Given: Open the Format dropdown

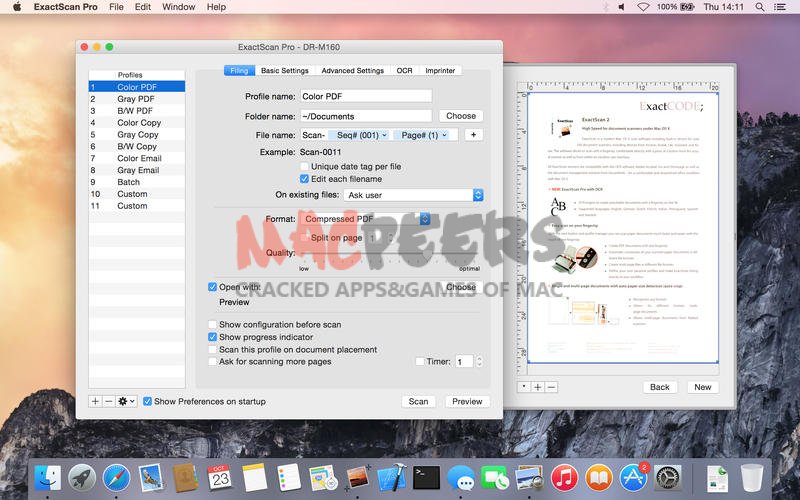Looking at the screenshot, I should click(365, 219).
